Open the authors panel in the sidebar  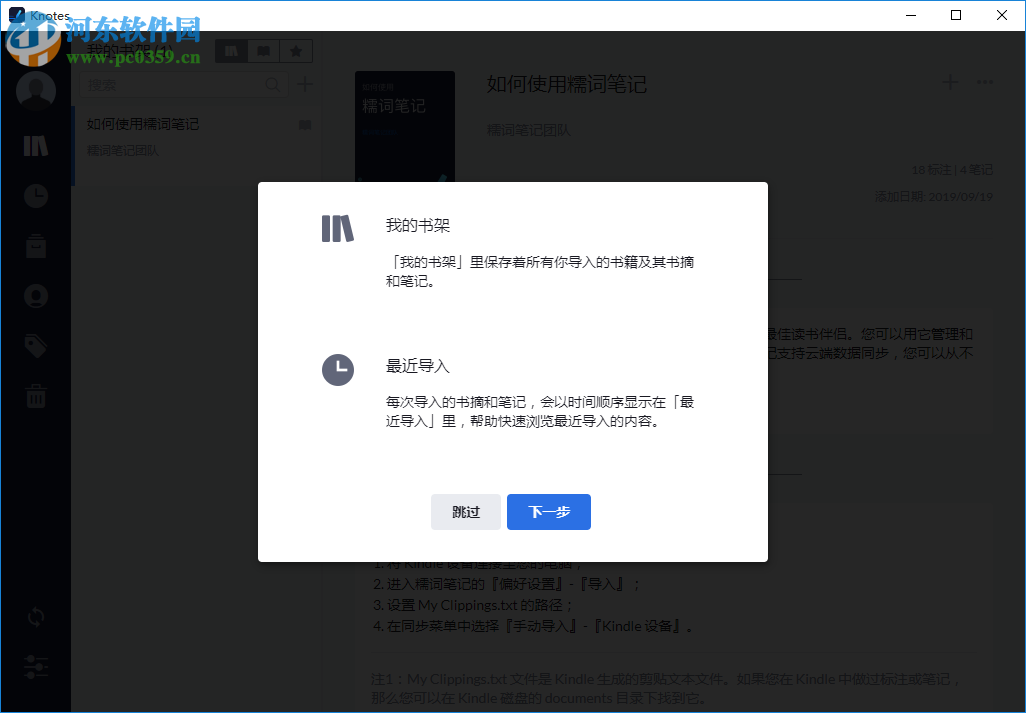[x=36, y=295]
